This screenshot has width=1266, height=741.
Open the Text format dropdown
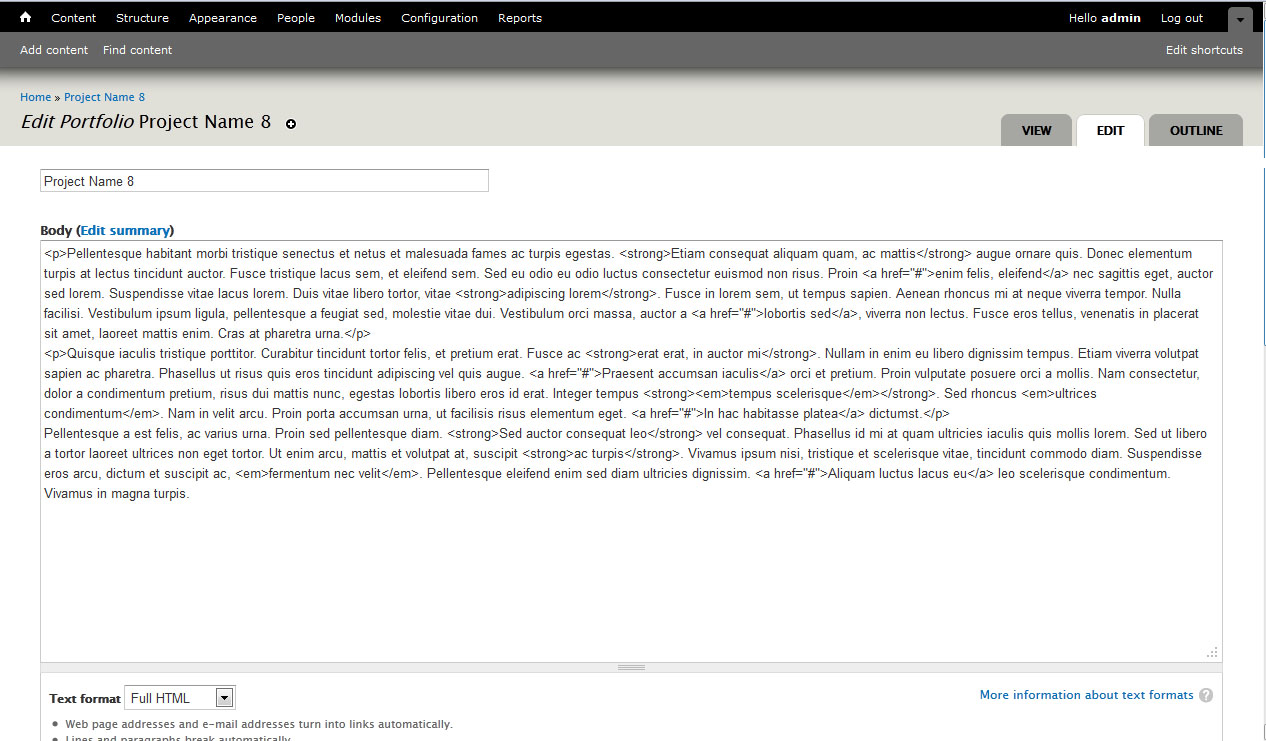pyautogui.click(x=180, y=698)
